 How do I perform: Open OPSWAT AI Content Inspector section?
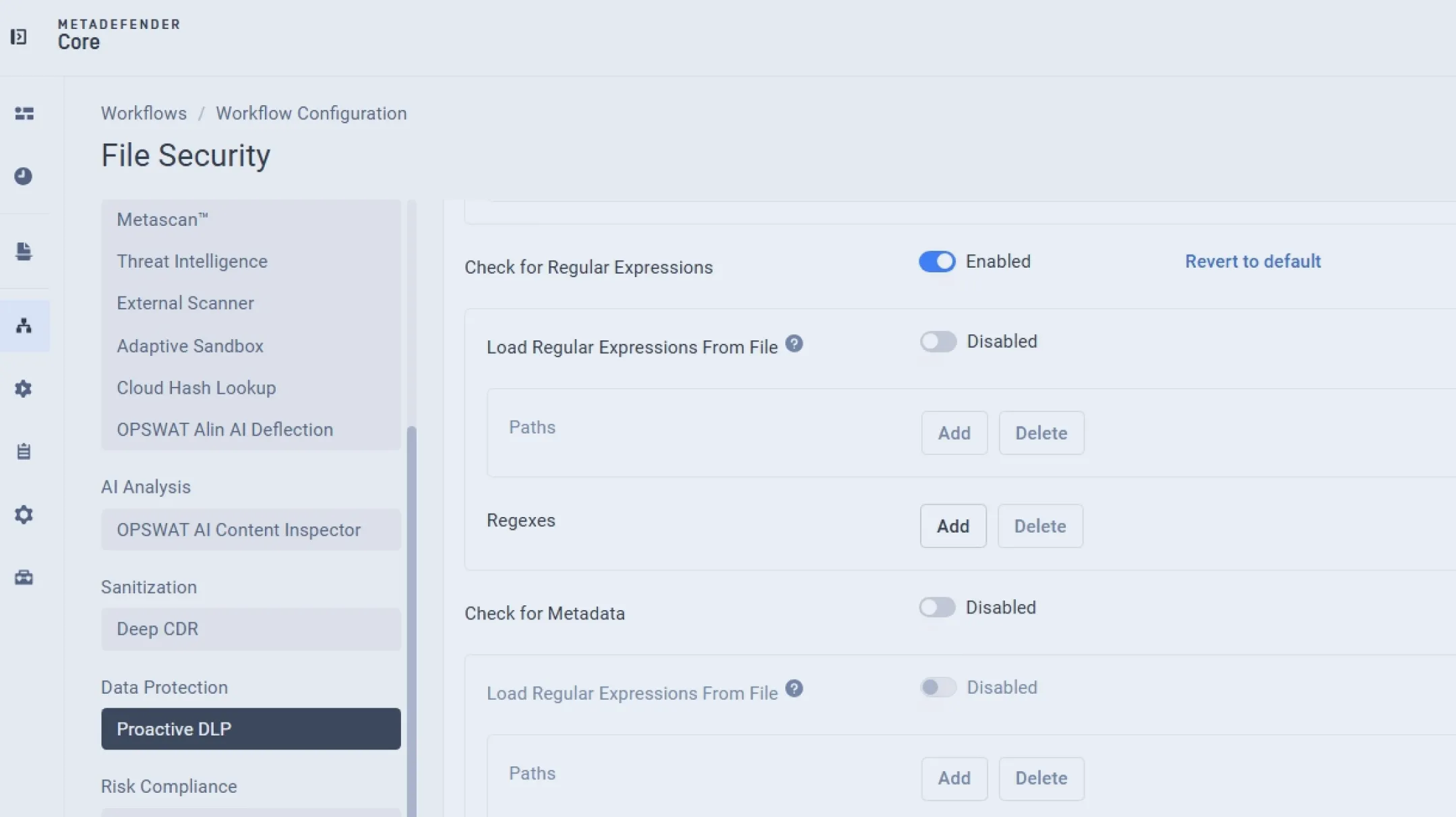tap(251, 530)
